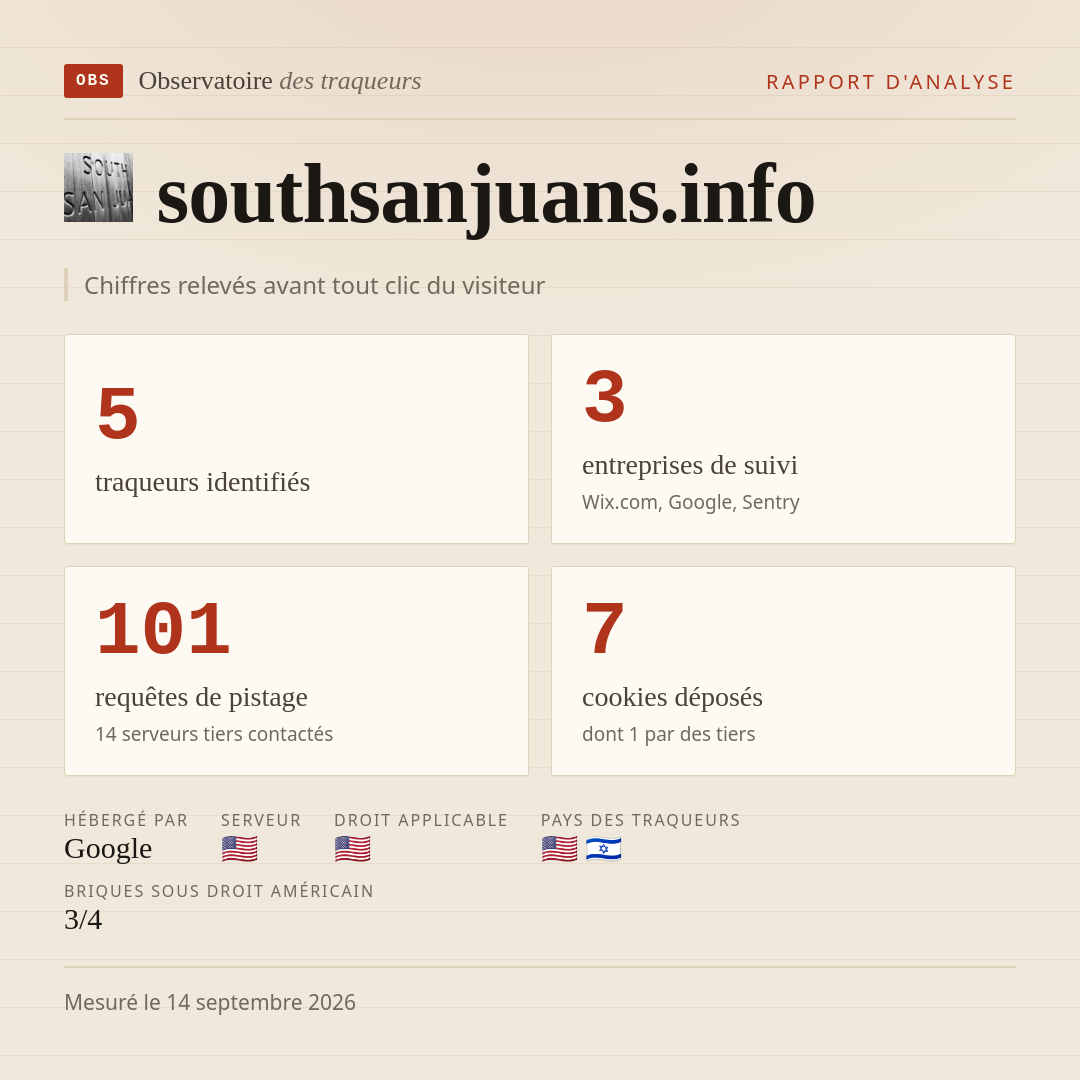The image size is (1080, 1080).
Task: Select the 14 serveurs tiers contactés text
Action: click(x=214, y=734)
